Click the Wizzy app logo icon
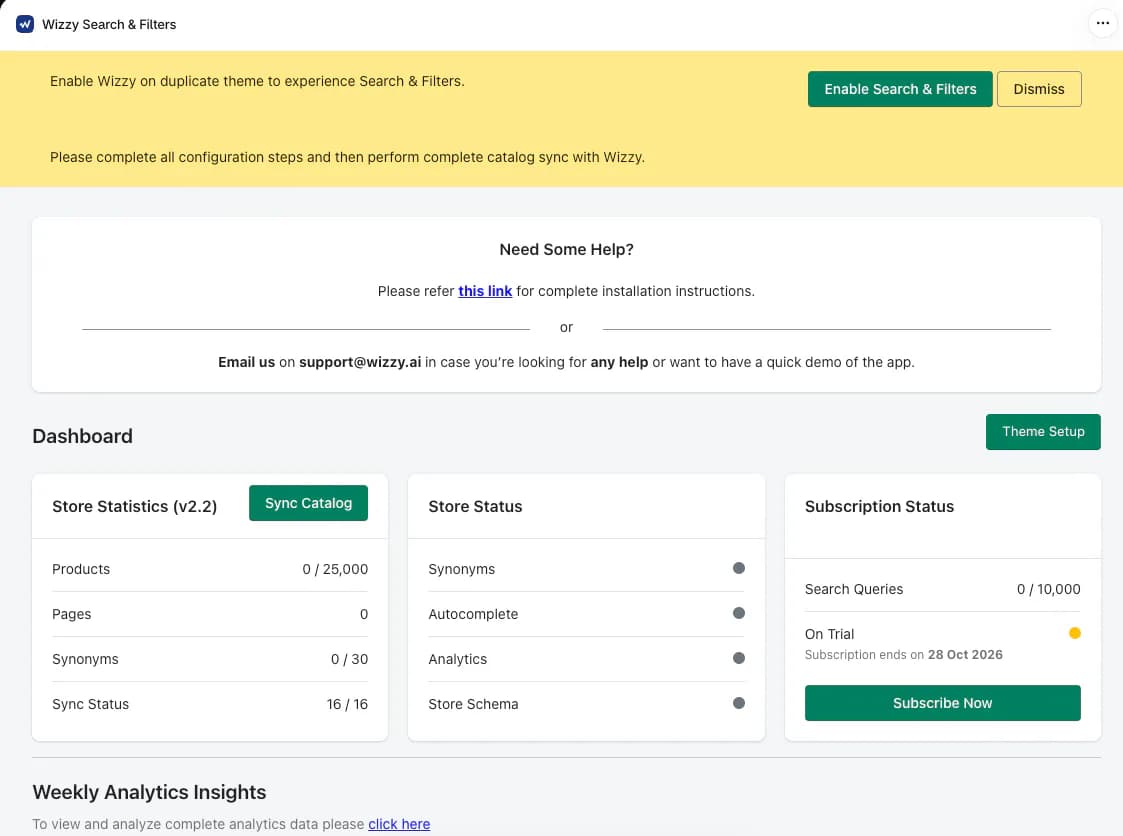The width and height of the screenshot is (1123, 836). (25, 24)
